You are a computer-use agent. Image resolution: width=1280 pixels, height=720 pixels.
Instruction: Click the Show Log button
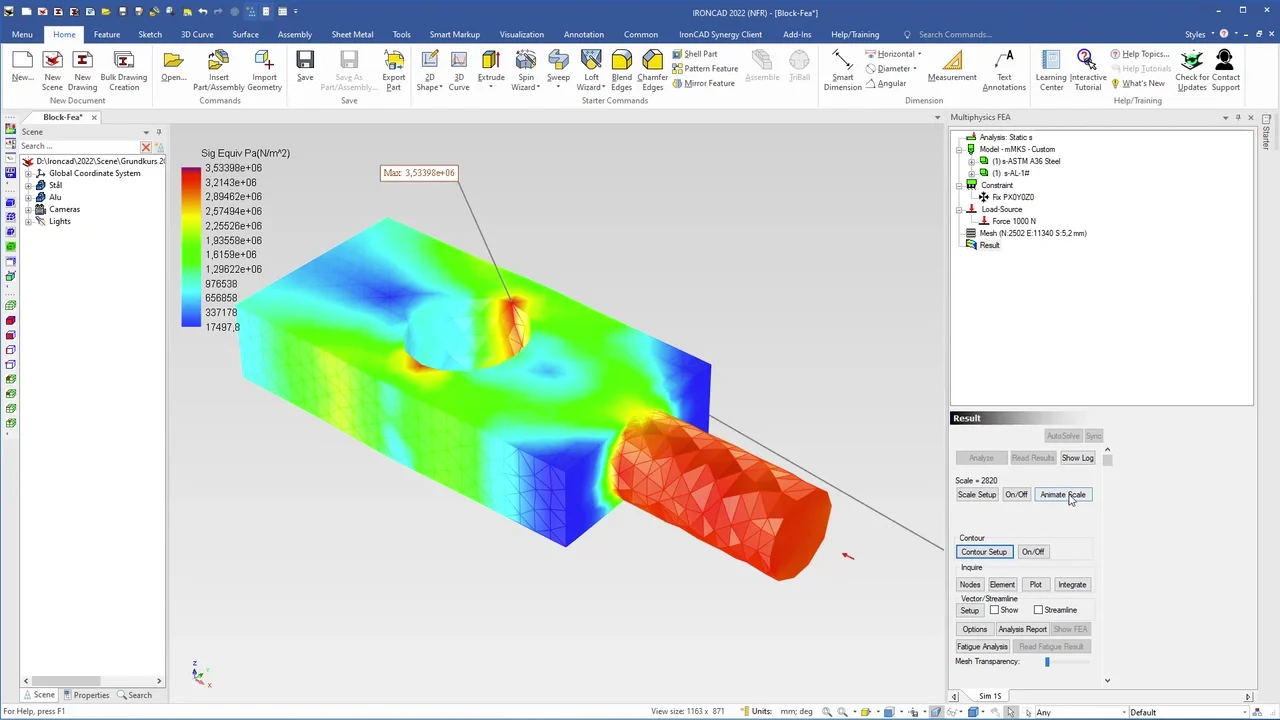pos(1077,458)
